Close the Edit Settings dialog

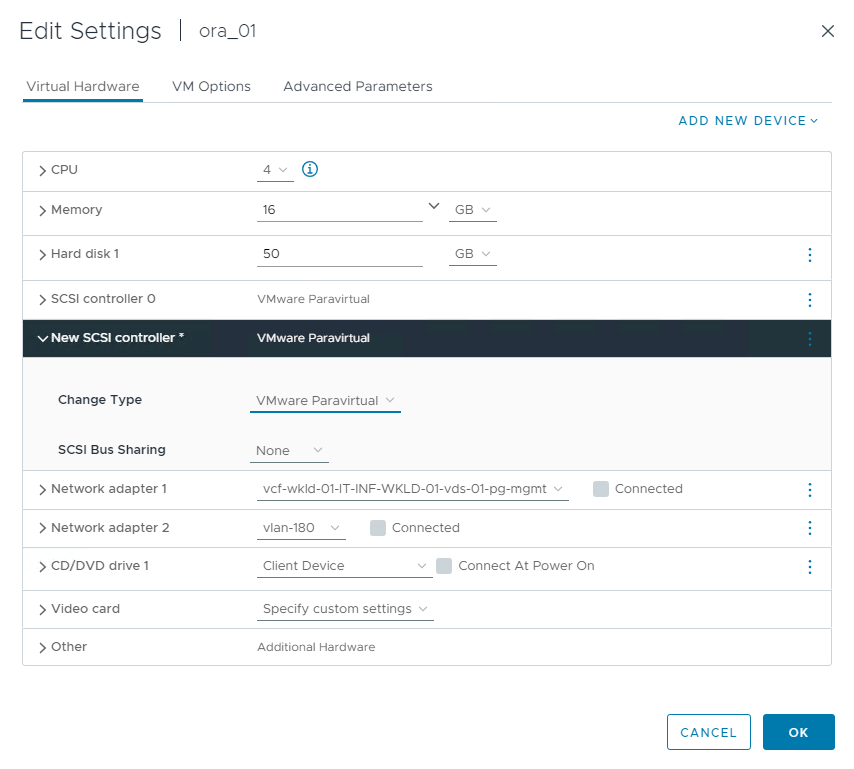(827, 31)
